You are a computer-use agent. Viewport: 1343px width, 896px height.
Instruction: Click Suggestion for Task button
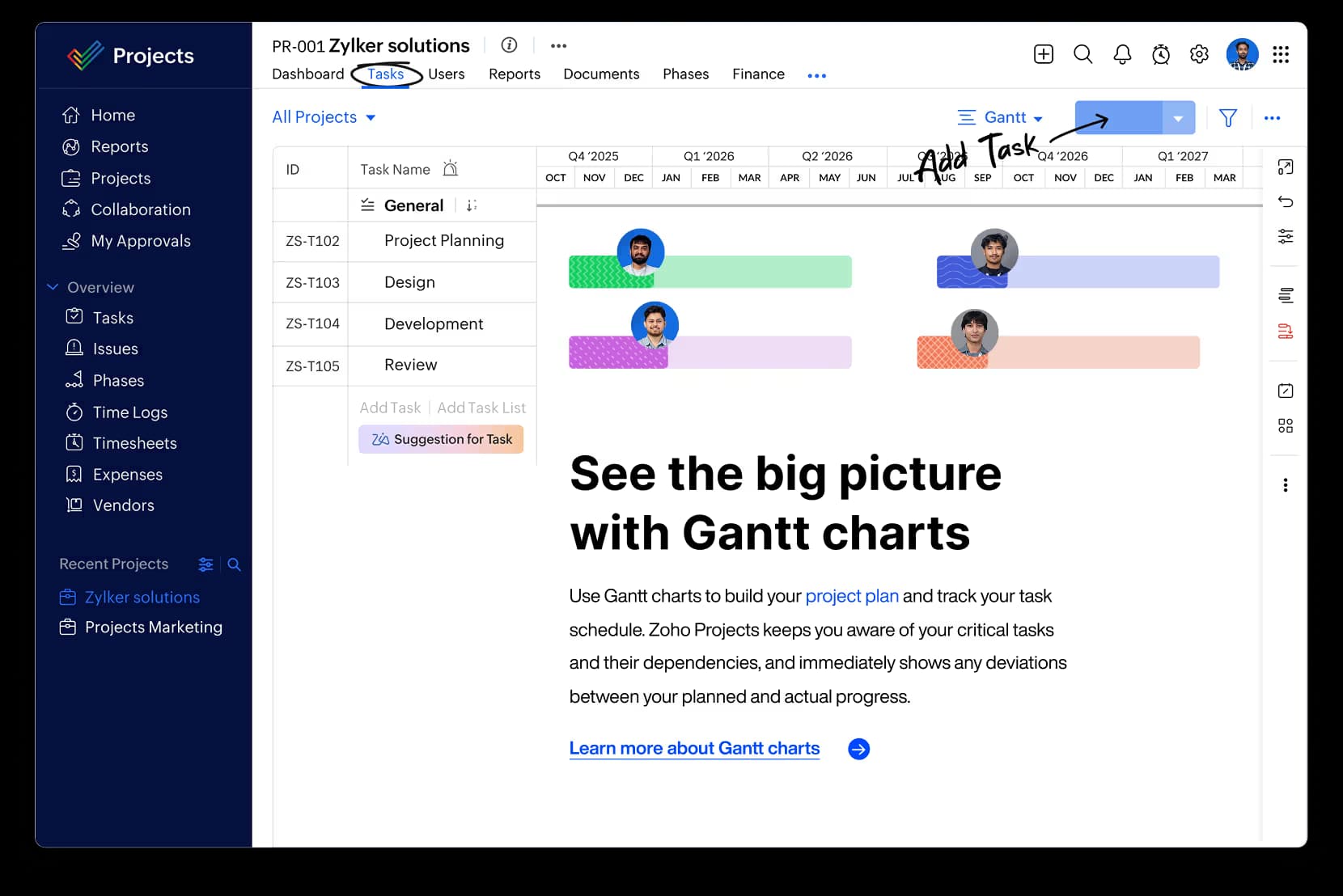(441, 439)
